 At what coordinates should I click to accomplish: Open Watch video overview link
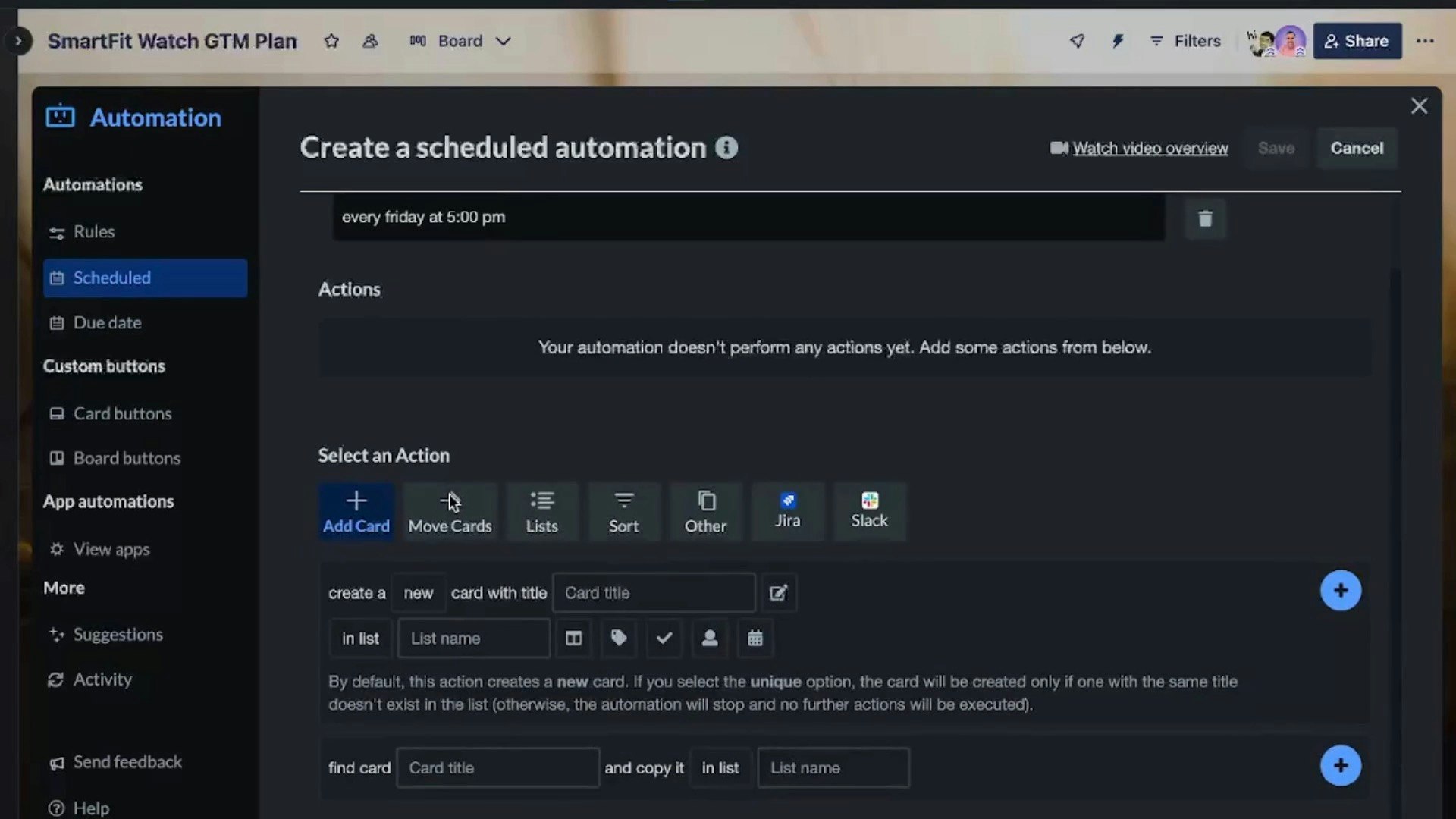tap(1150, 149)
